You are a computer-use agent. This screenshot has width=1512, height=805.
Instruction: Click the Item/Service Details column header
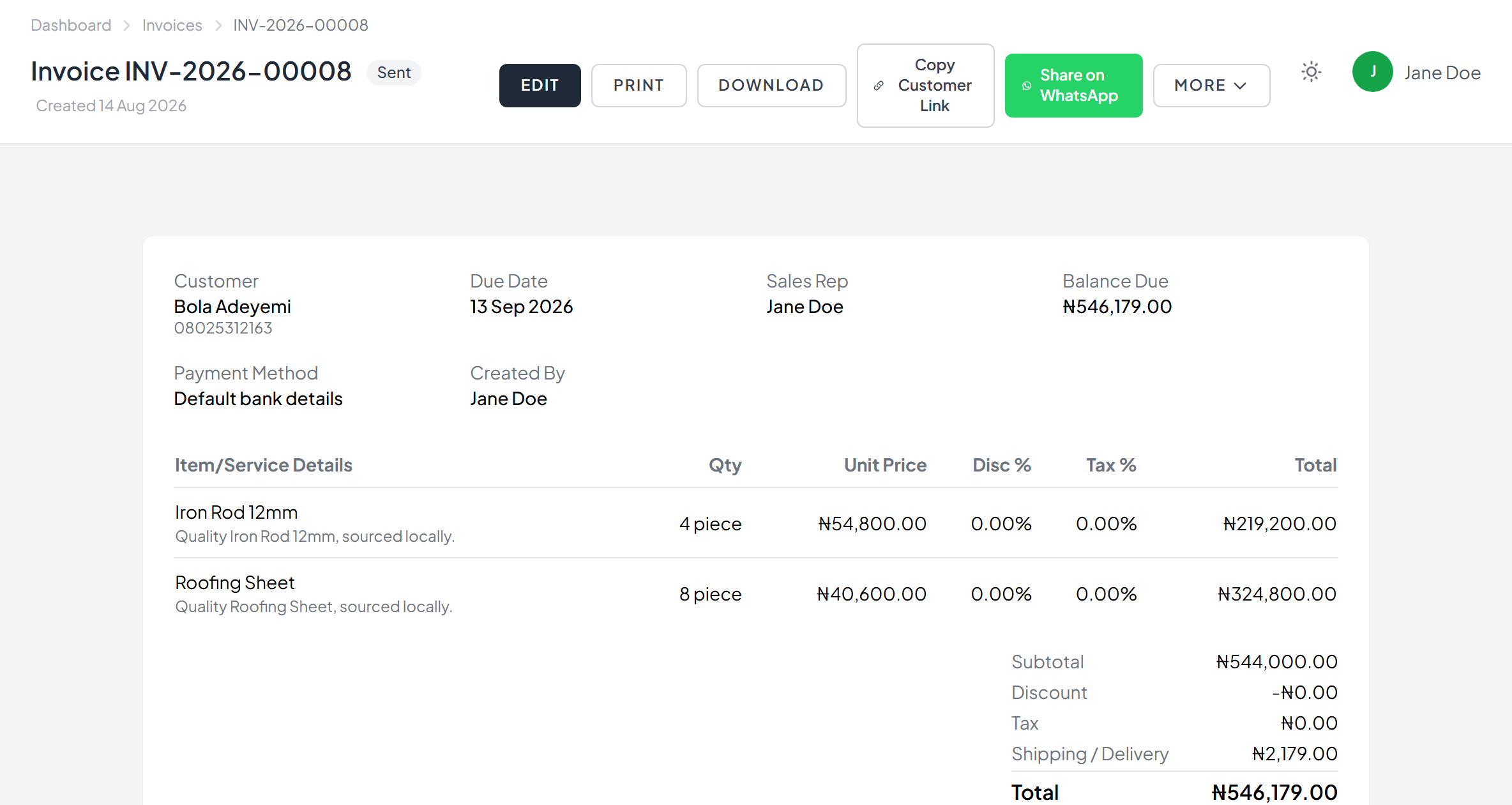(263, 465)
